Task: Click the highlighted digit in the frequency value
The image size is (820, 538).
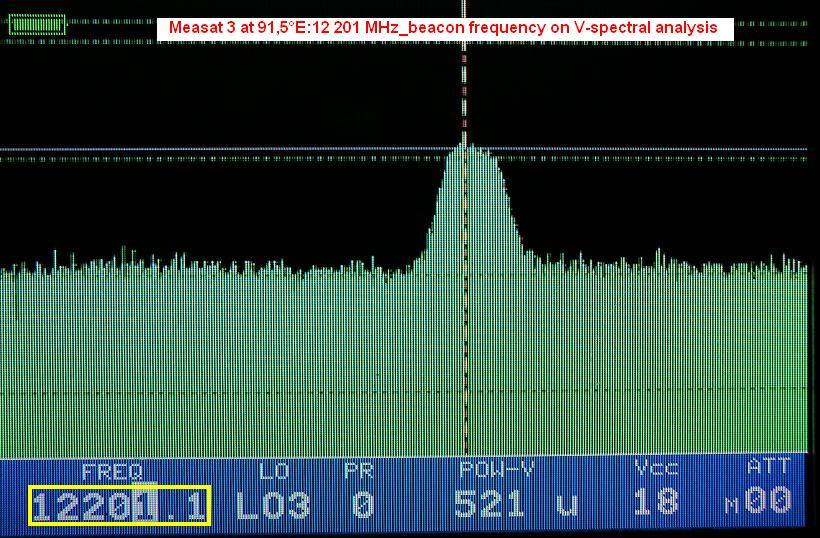Action: pos(144,506)
